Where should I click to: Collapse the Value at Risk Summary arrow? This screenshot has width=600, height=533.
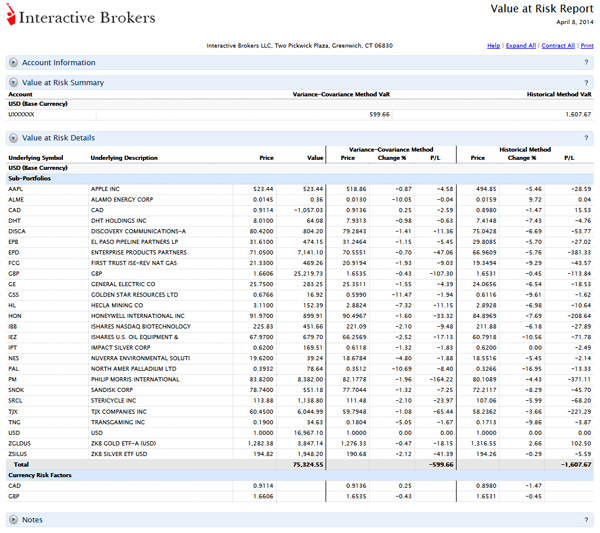point(14,82)
